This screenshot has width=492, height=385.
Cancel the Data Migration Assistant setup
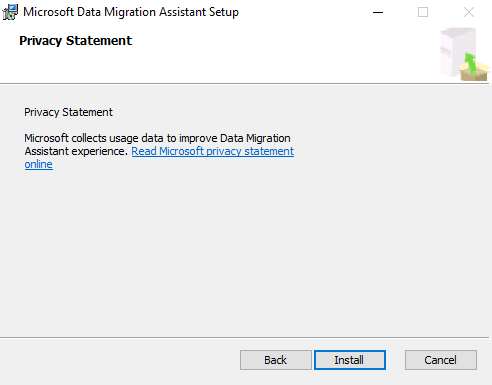click(x=441, y=360)
